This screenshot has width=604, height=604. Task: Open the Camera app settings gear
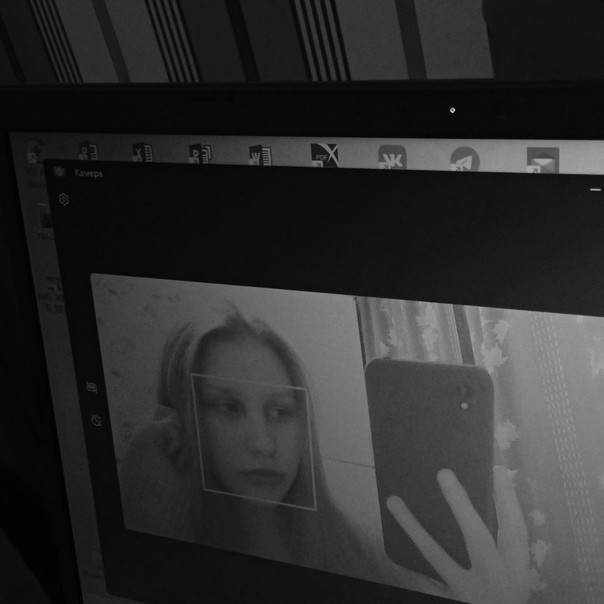click(64, 199)
